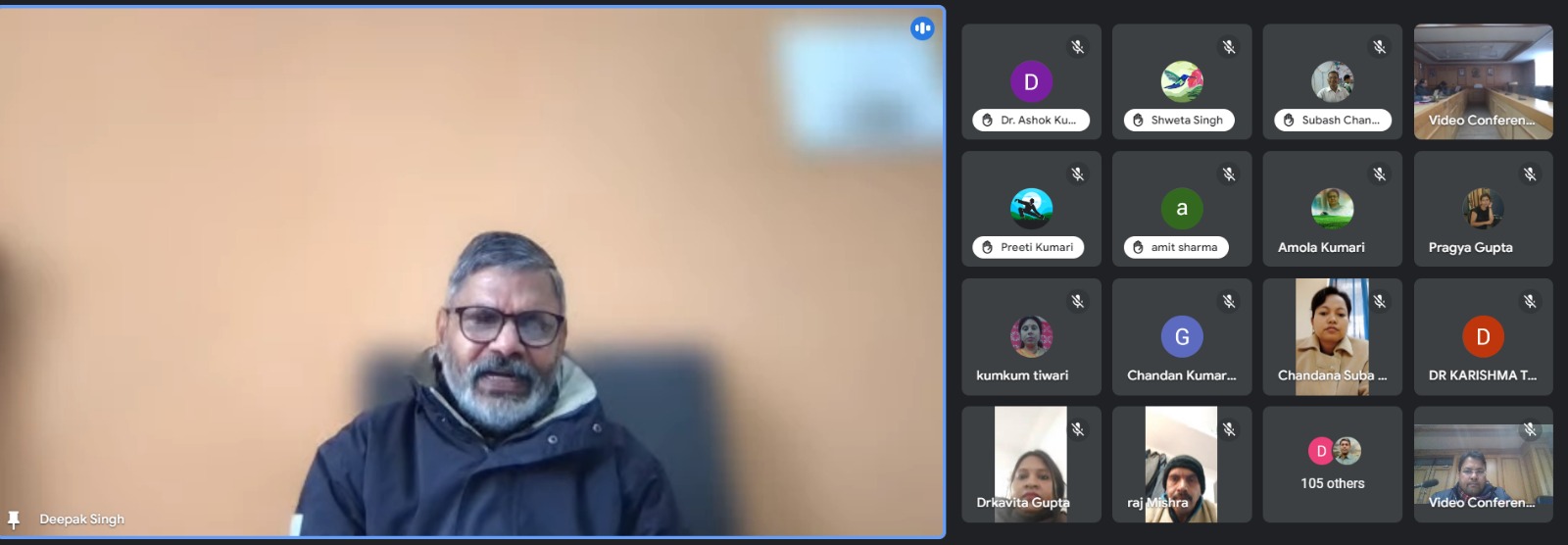Click the raised hand icon beside Subash Chan...
The height and width of the screenshot is (545, 1568).
1289,121
